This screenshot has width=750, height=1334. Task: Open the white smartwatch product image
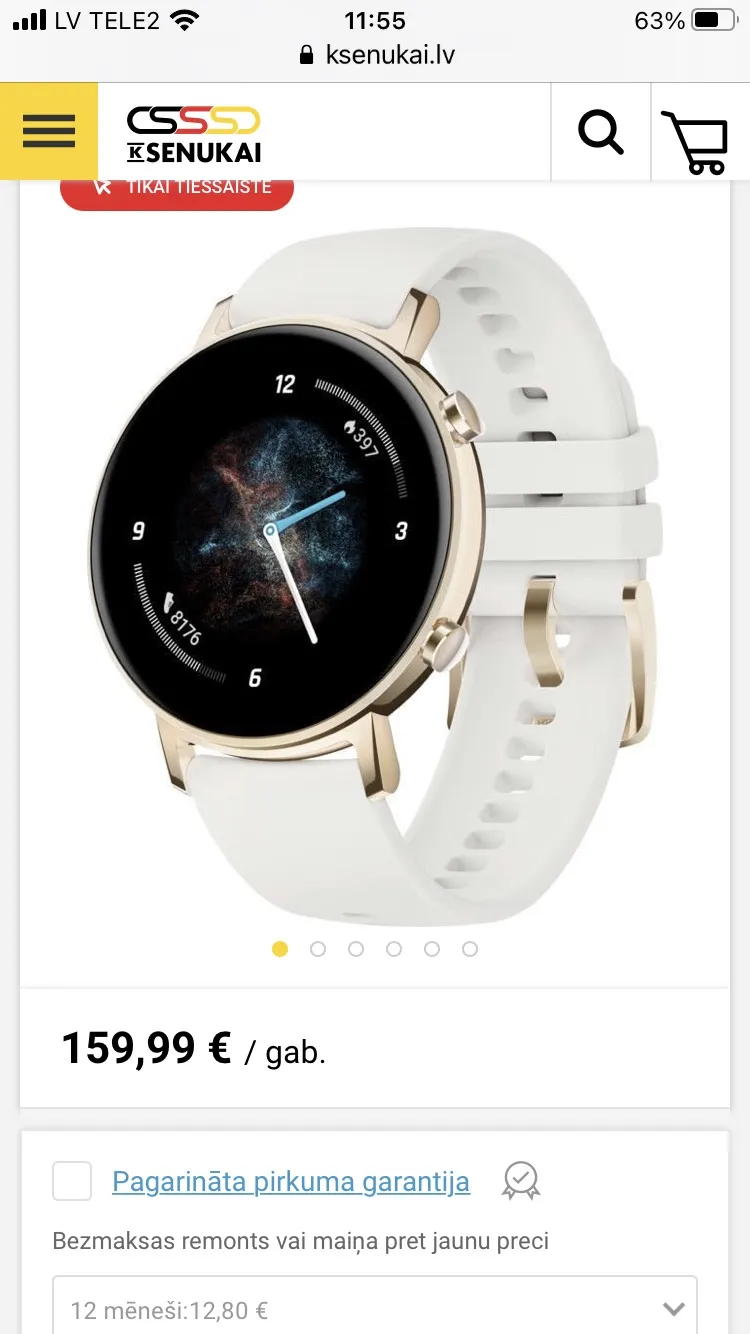(375, 575)
